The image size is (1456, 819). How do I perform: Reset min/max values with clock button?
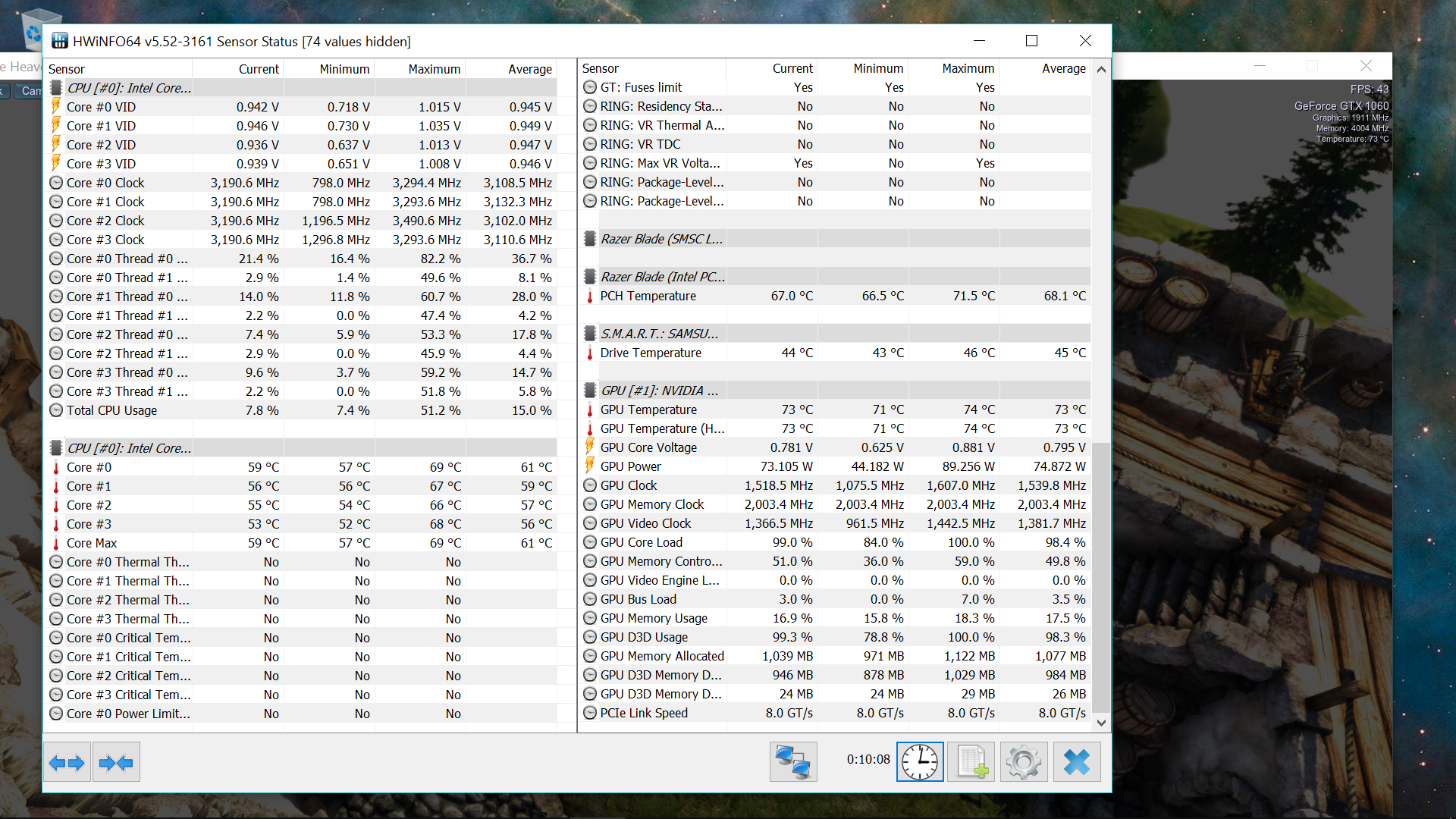920,762
